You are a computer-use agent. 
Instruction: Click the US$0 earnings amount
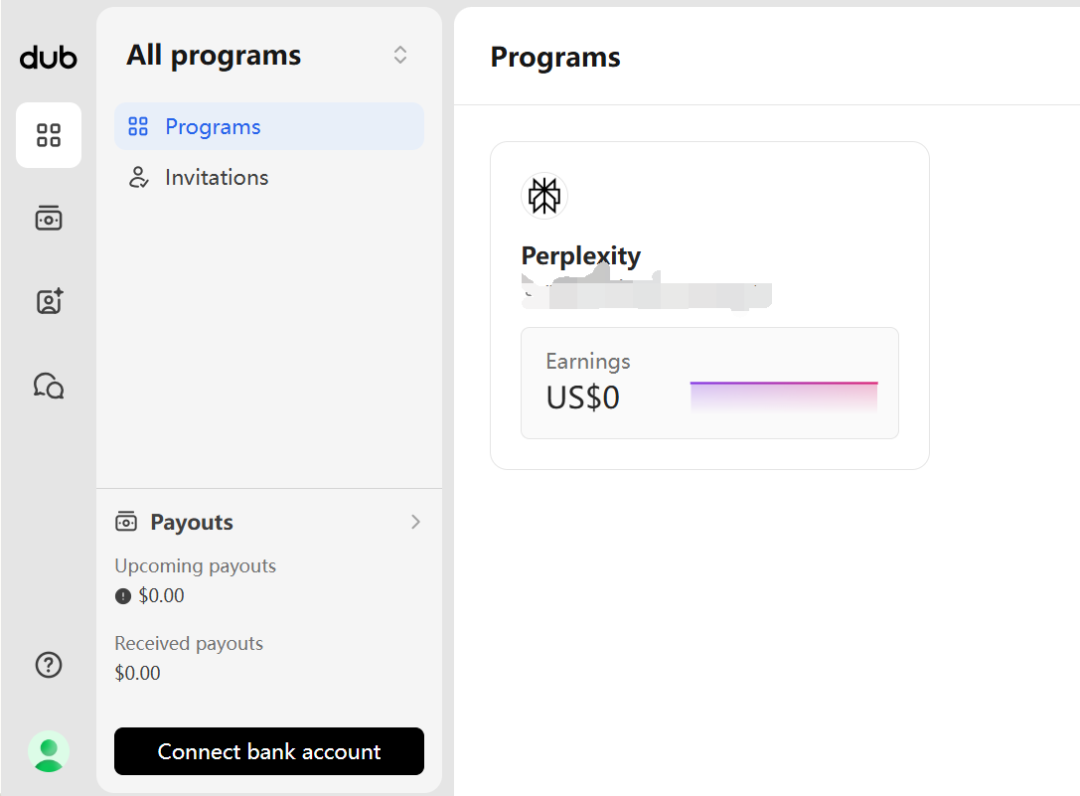click(582, 398)
